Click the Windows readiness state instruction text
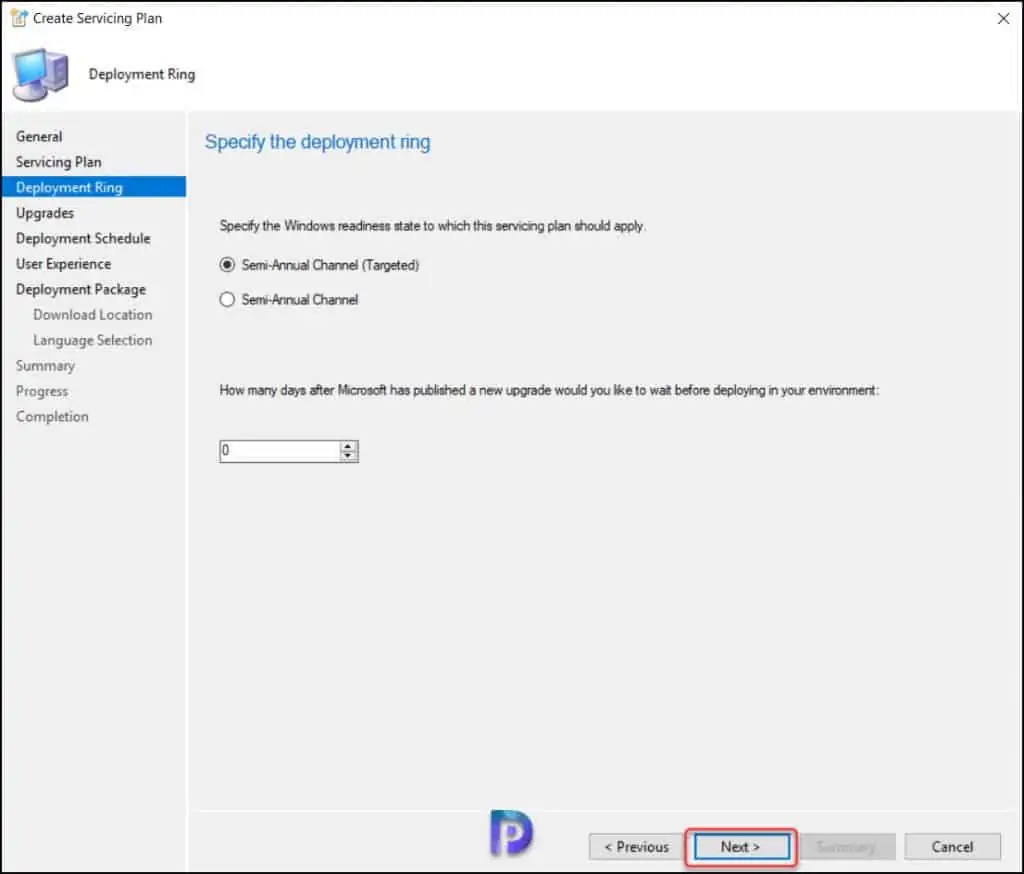This screenshot has width=1024, height=874. pyautogui.click(x=432, y=226)
